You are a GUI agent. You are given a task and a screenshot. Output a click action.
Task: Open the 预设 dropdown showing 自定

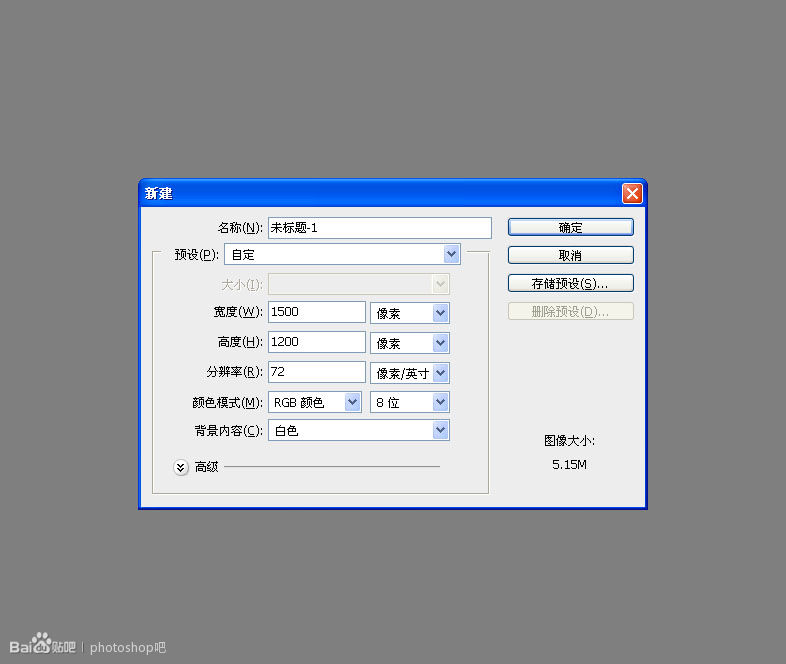[x=342, y=254]
